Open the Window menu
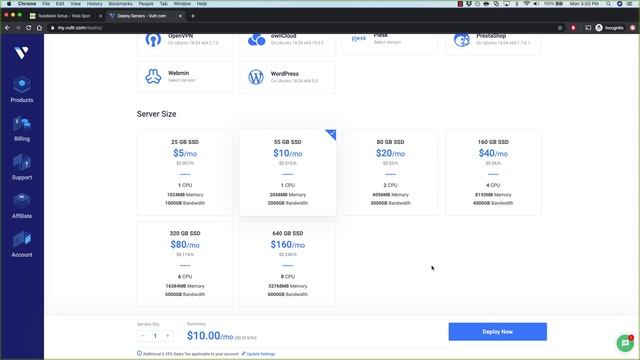 click(x=182, y=4)
